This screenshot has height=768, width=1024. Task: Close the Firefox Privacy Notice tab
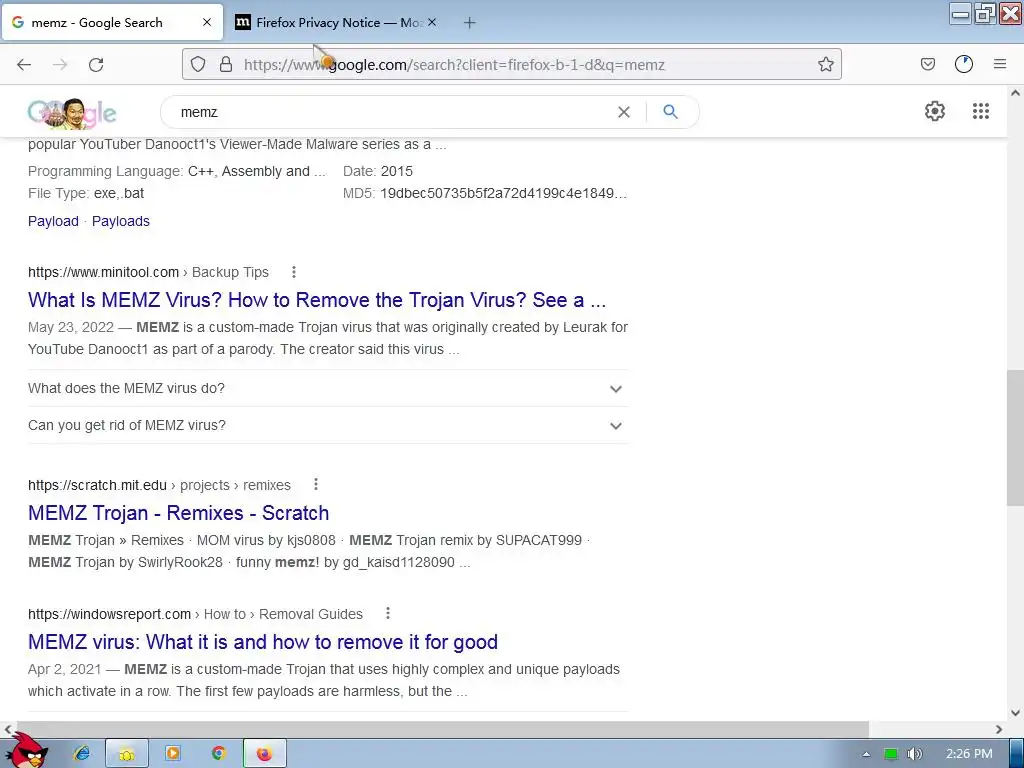(432, 22)
